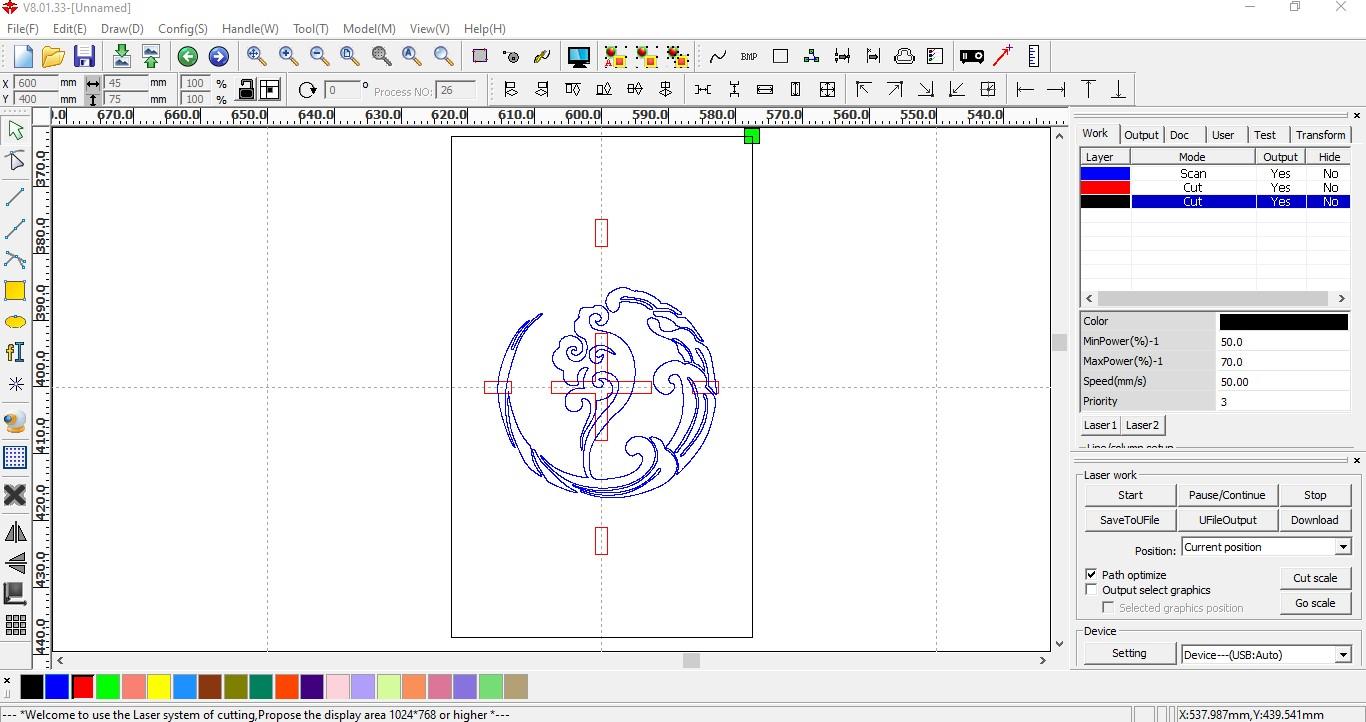The height and width of the screenshot is (722, 1366).
Task: Open the Draw menu
Action: [x=123, y=29]
